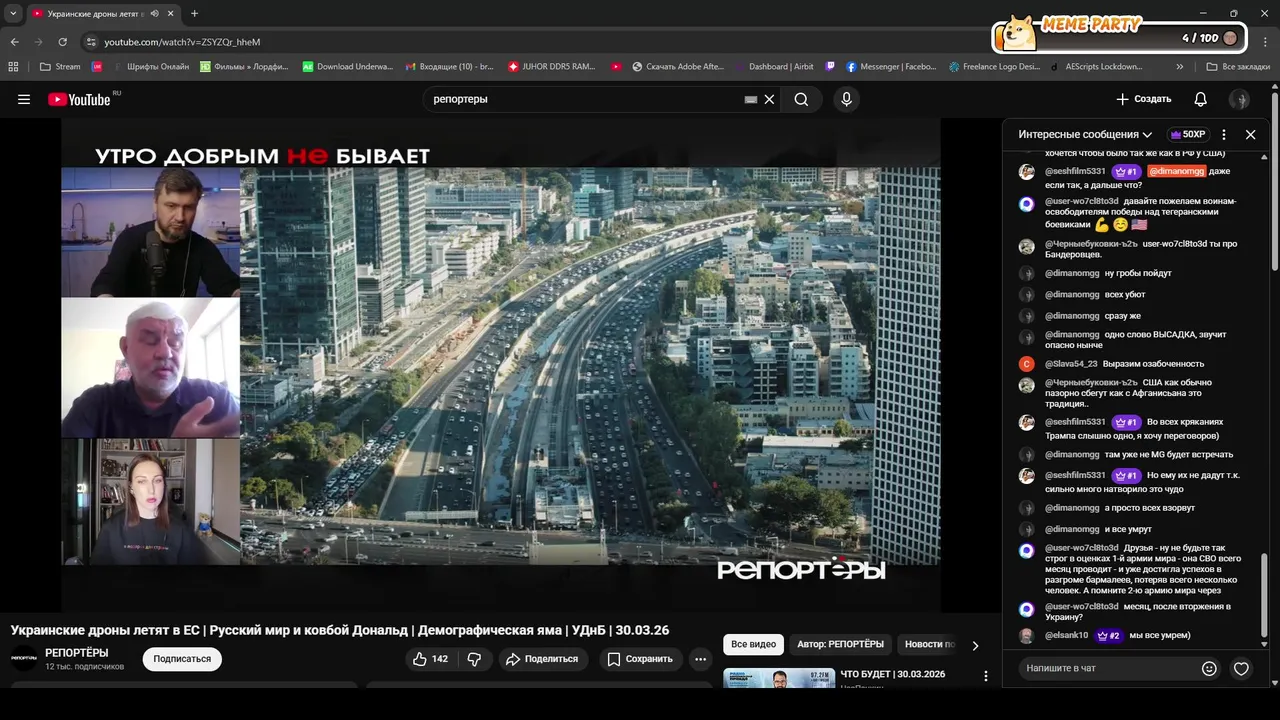The image size is (1280, 720).
Task: Select the Все видео chip
Action: 753,644
